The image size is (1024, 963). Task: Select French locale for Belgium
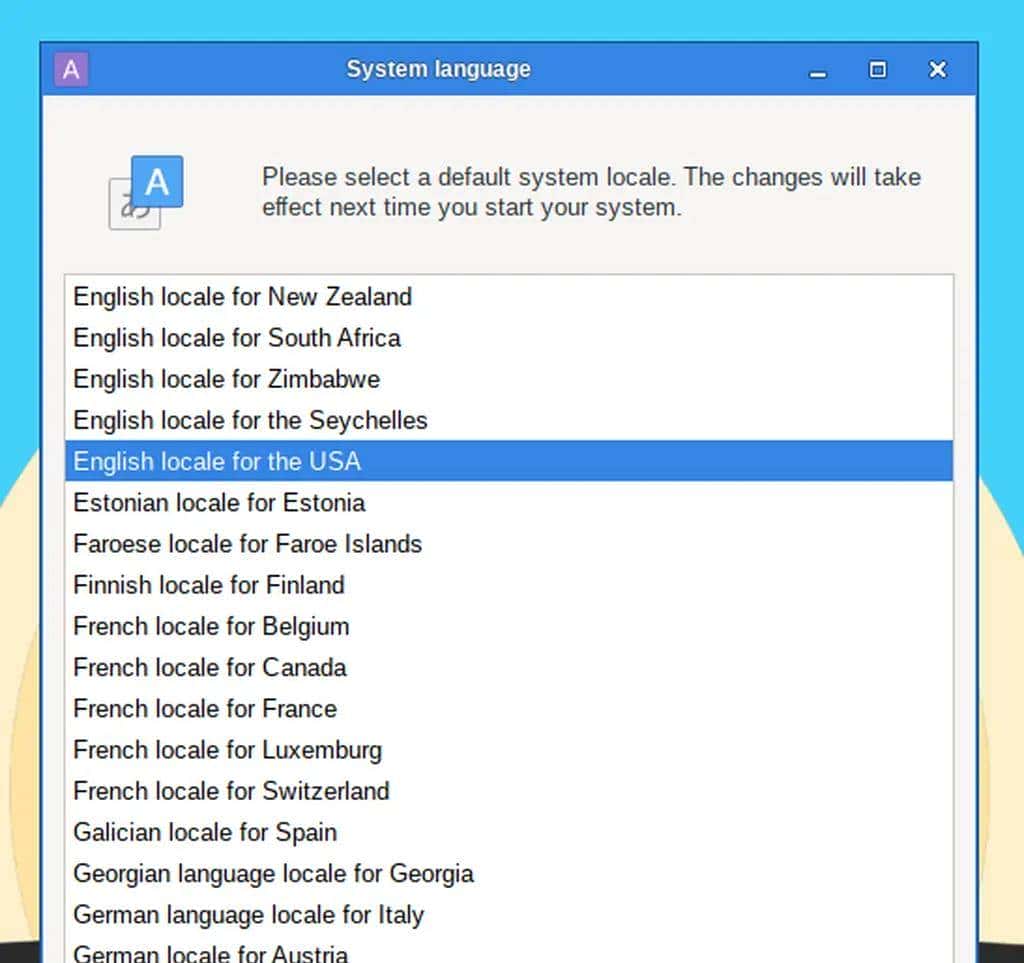[210, 627]
